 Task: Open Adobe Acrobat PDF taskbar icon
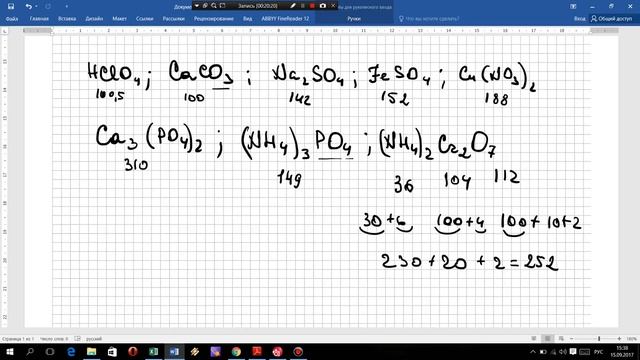(257, 351)
